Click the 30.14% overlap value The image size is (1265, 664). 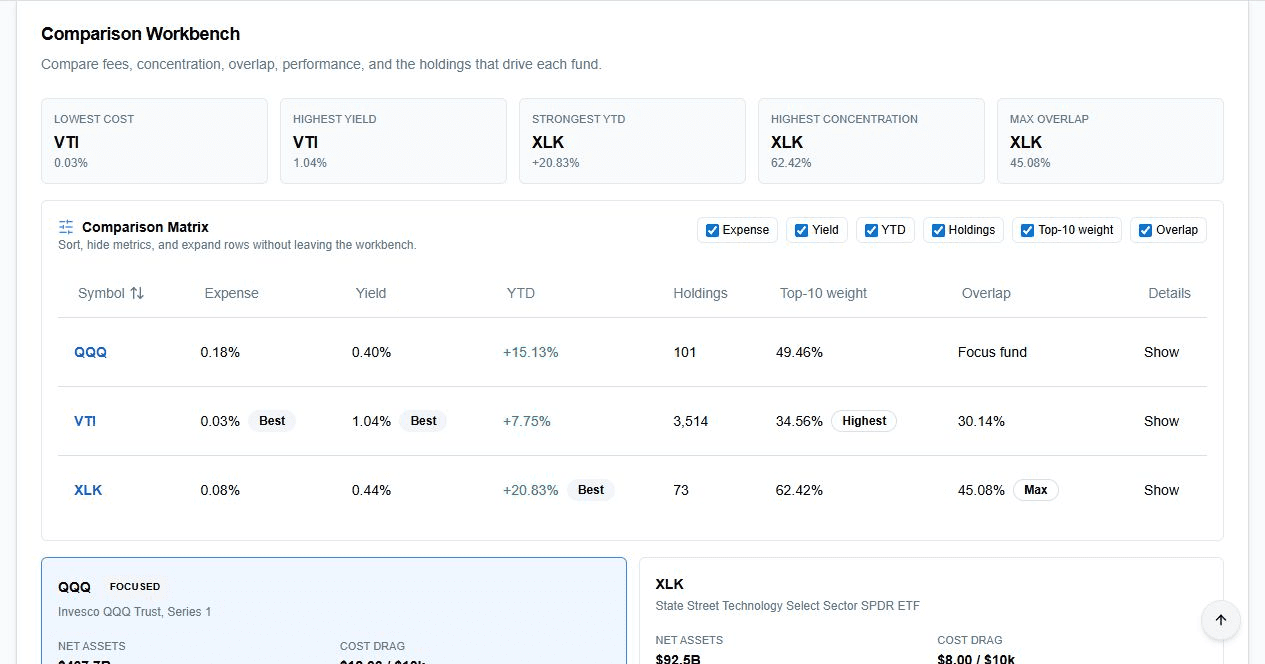(x=981, y=421)
